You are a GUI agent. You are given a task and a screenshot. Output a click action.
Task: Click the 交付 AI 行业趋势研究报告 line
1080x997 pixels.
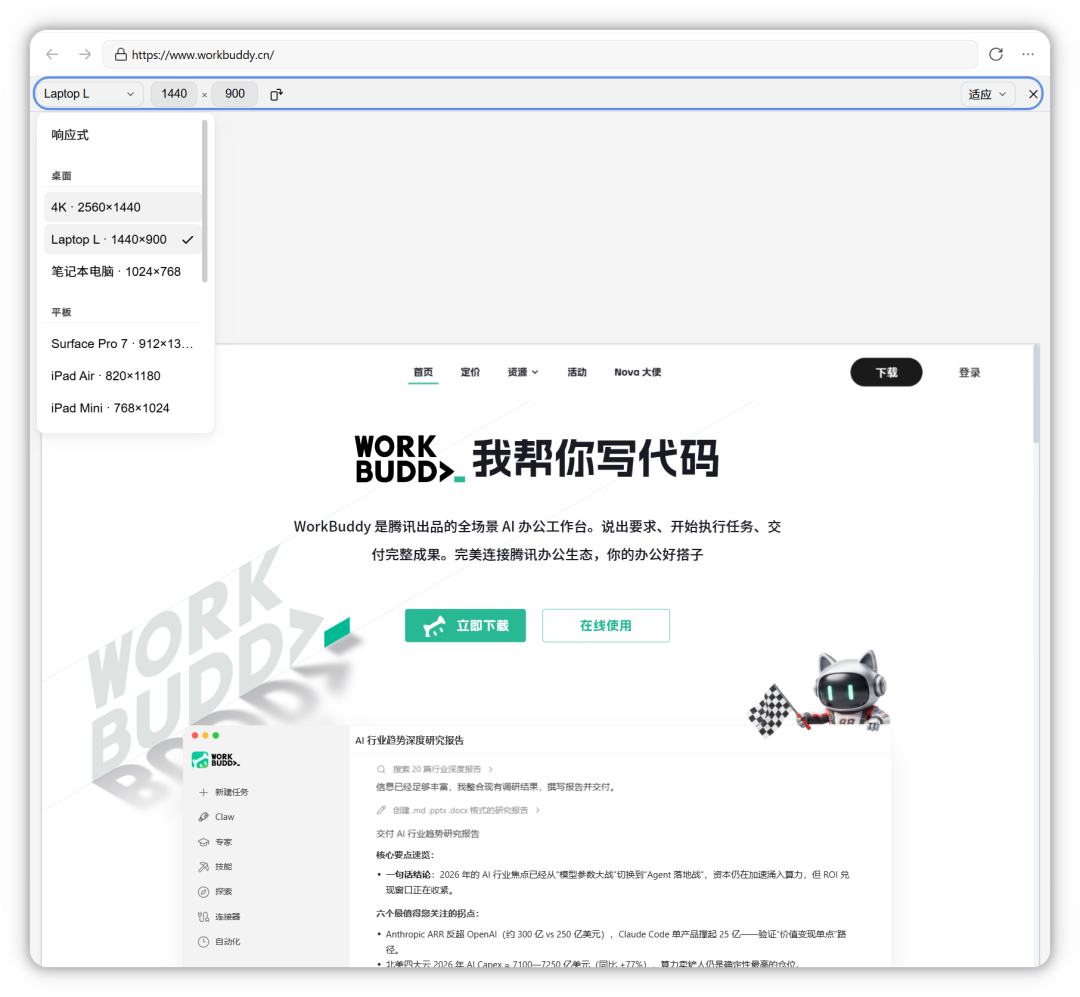[428, 834]
